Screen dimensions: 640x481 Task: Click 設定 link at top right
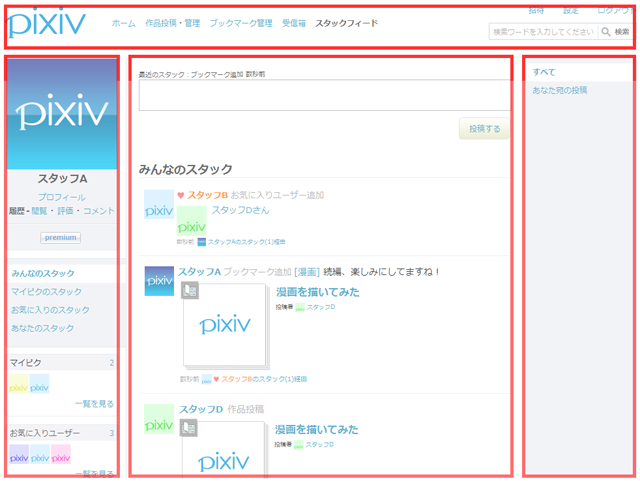571,11
